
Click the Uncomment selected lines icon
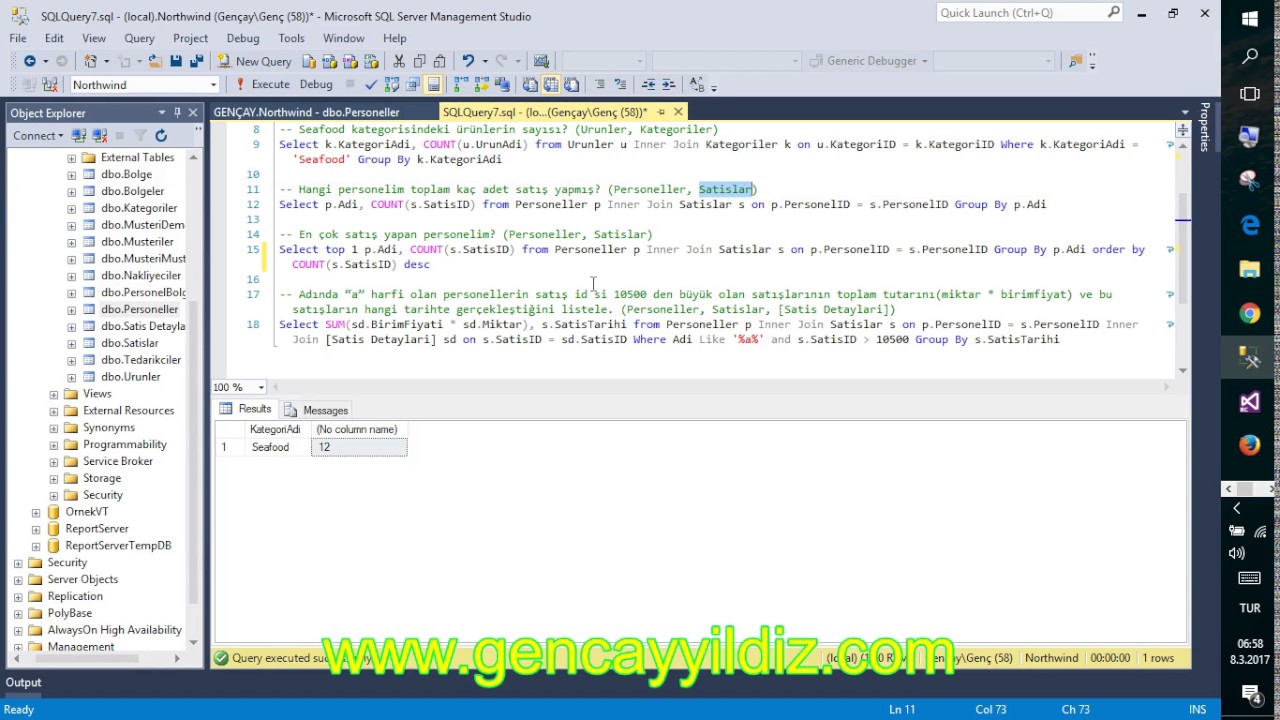coord(620,85)
